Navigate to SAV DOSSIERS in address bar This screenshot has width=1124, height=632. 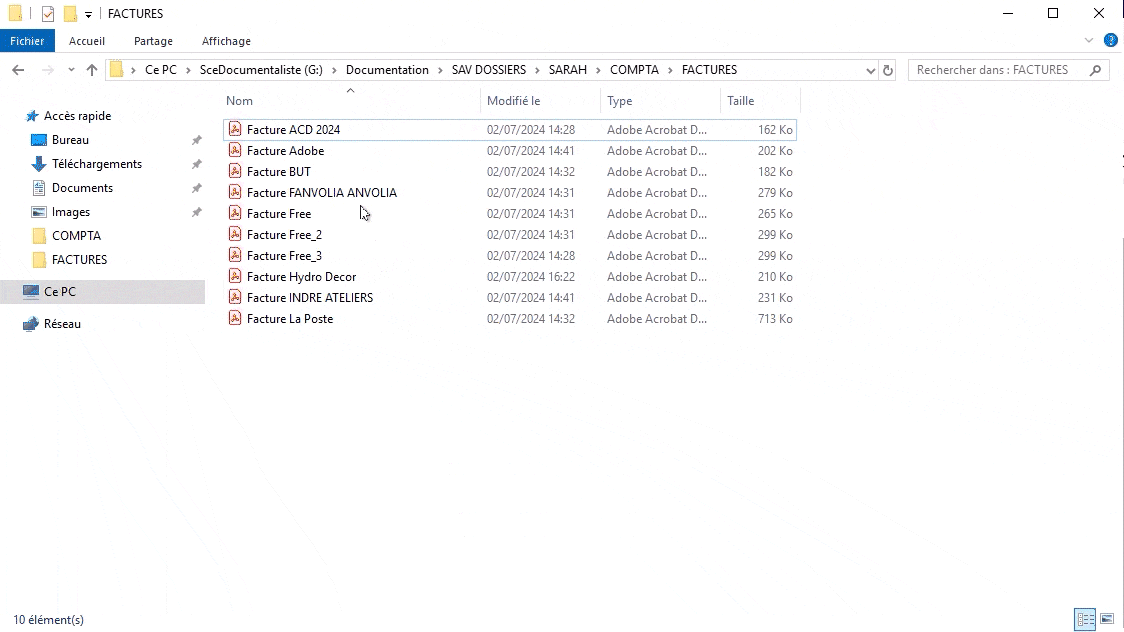[x=489, y=70]
